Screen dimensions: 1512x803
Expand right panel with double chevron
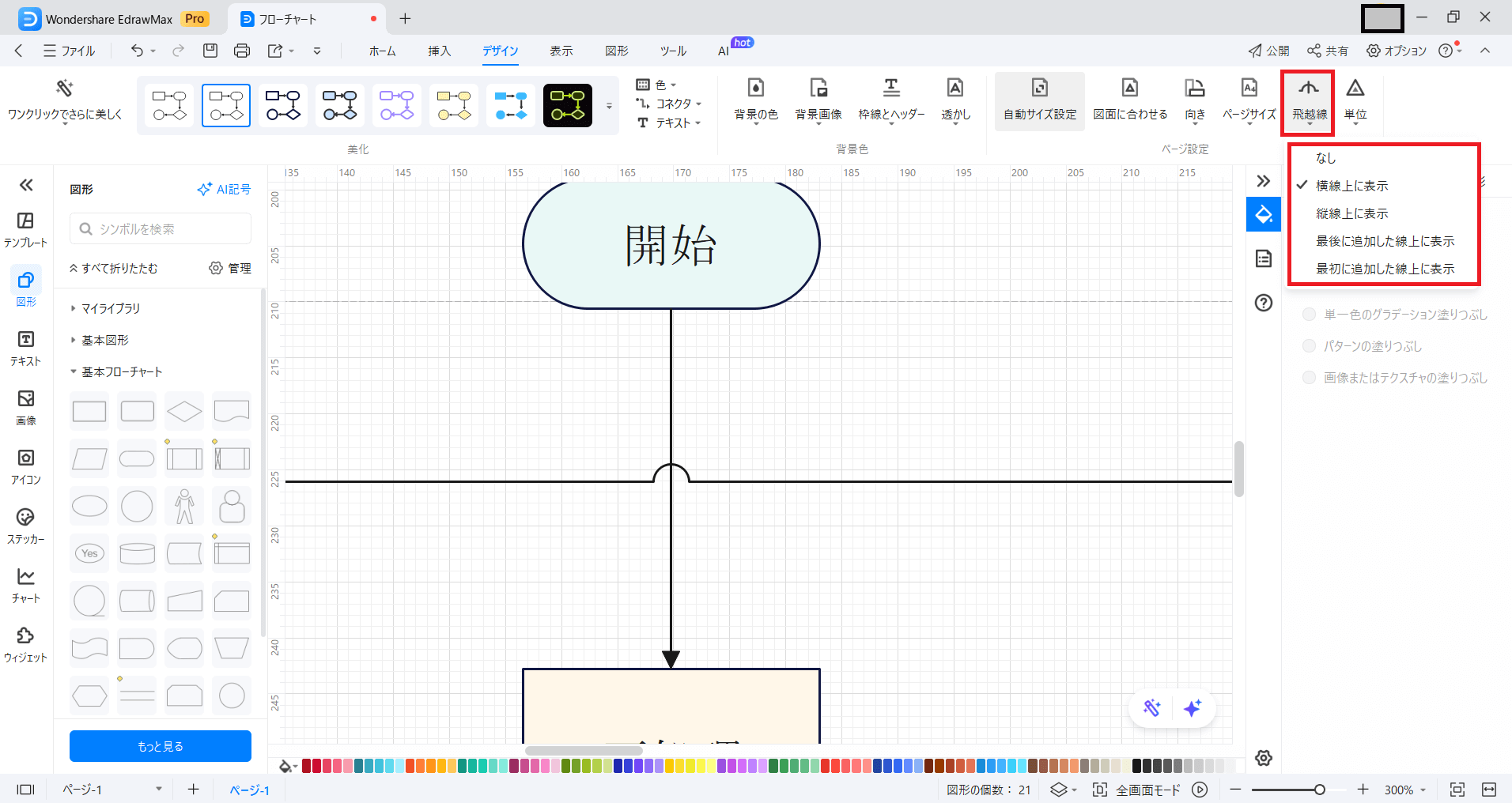pyautogui.click(x=1264, y=181)
